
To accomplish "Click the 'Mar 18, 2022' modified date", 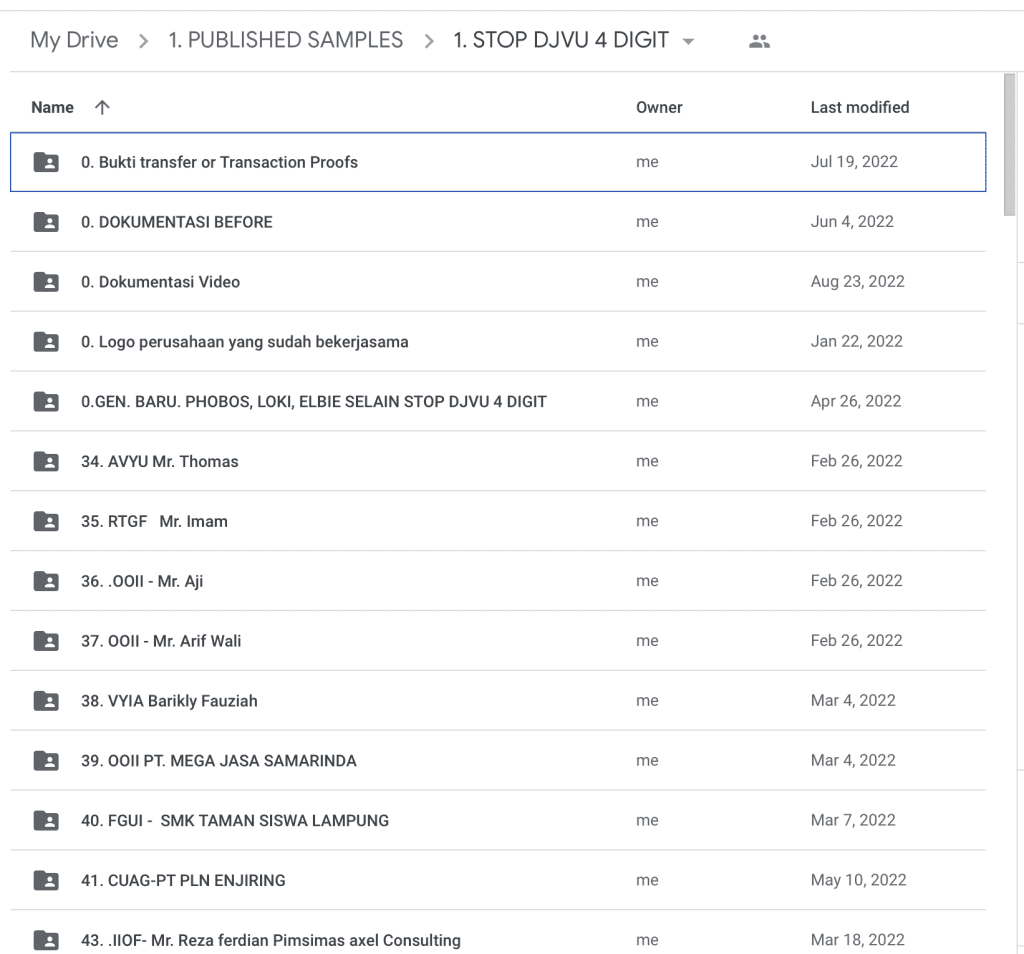I will click(x=857, y=940).
